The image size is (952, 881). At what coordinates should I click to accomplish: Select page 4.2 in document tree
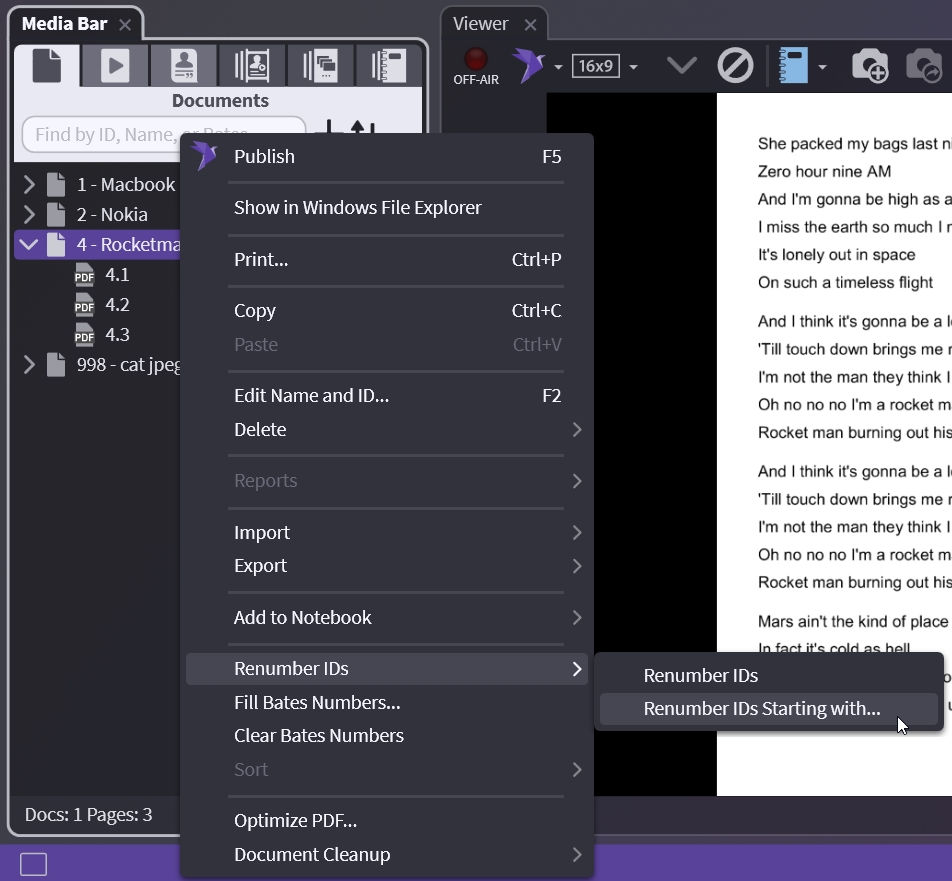pyautogui.click(x=117, y=305)
